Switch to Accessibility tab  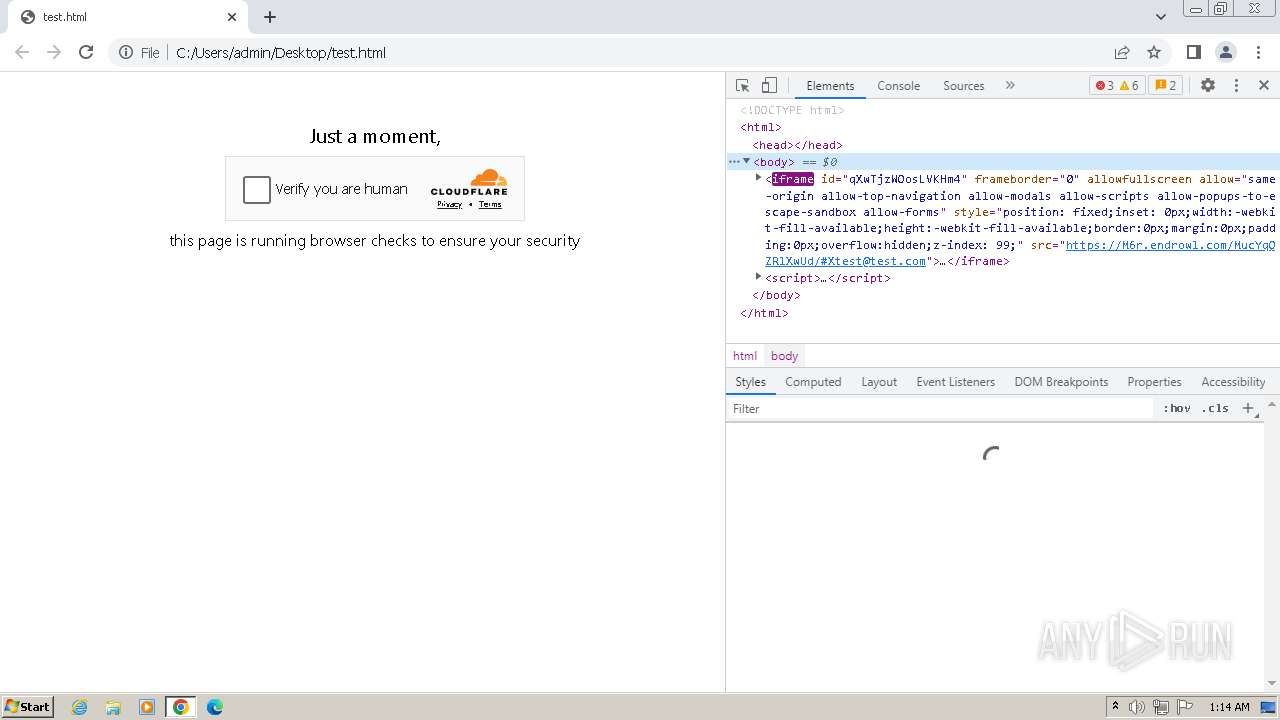point(1233,382)
